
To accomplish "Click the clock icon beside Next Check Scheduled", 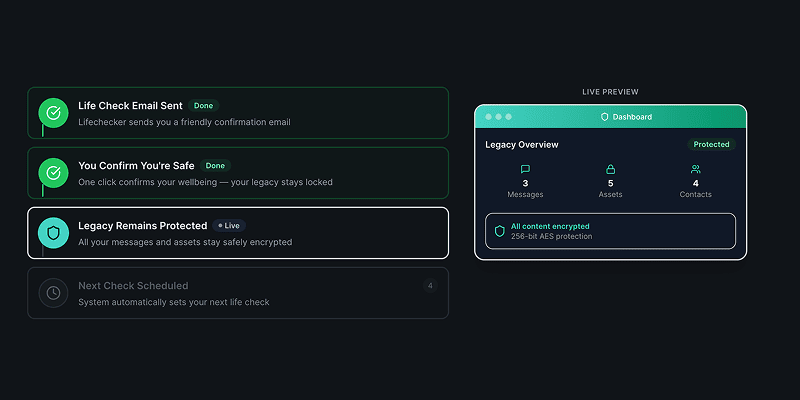I will (x=53, y=293).
